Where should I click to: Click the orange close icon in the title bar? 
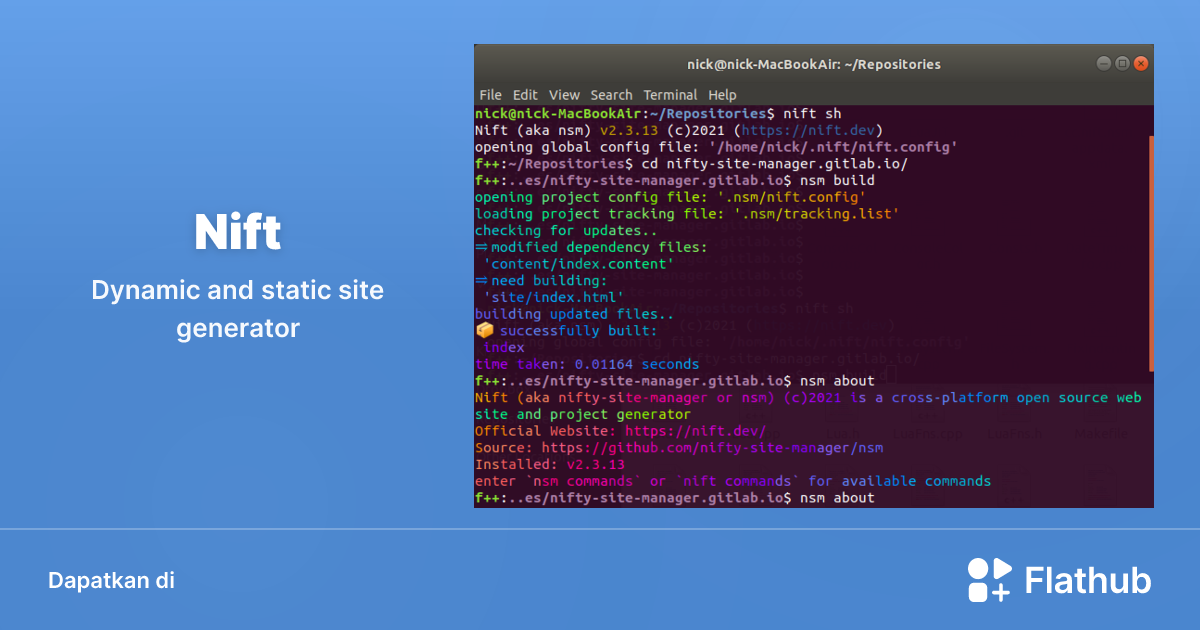(x=1140, y=63)
